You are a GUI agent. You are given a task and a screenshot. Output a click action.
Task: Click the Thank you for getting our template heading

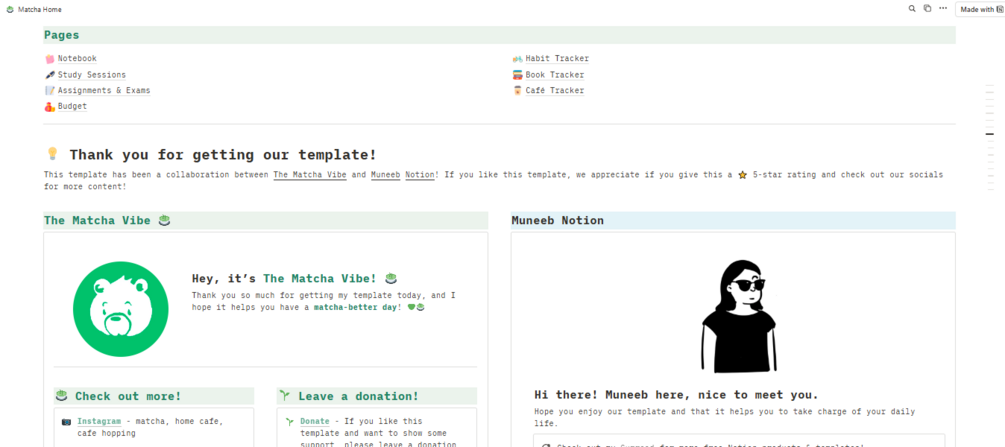pyautogui.click(x=223, y=155)
